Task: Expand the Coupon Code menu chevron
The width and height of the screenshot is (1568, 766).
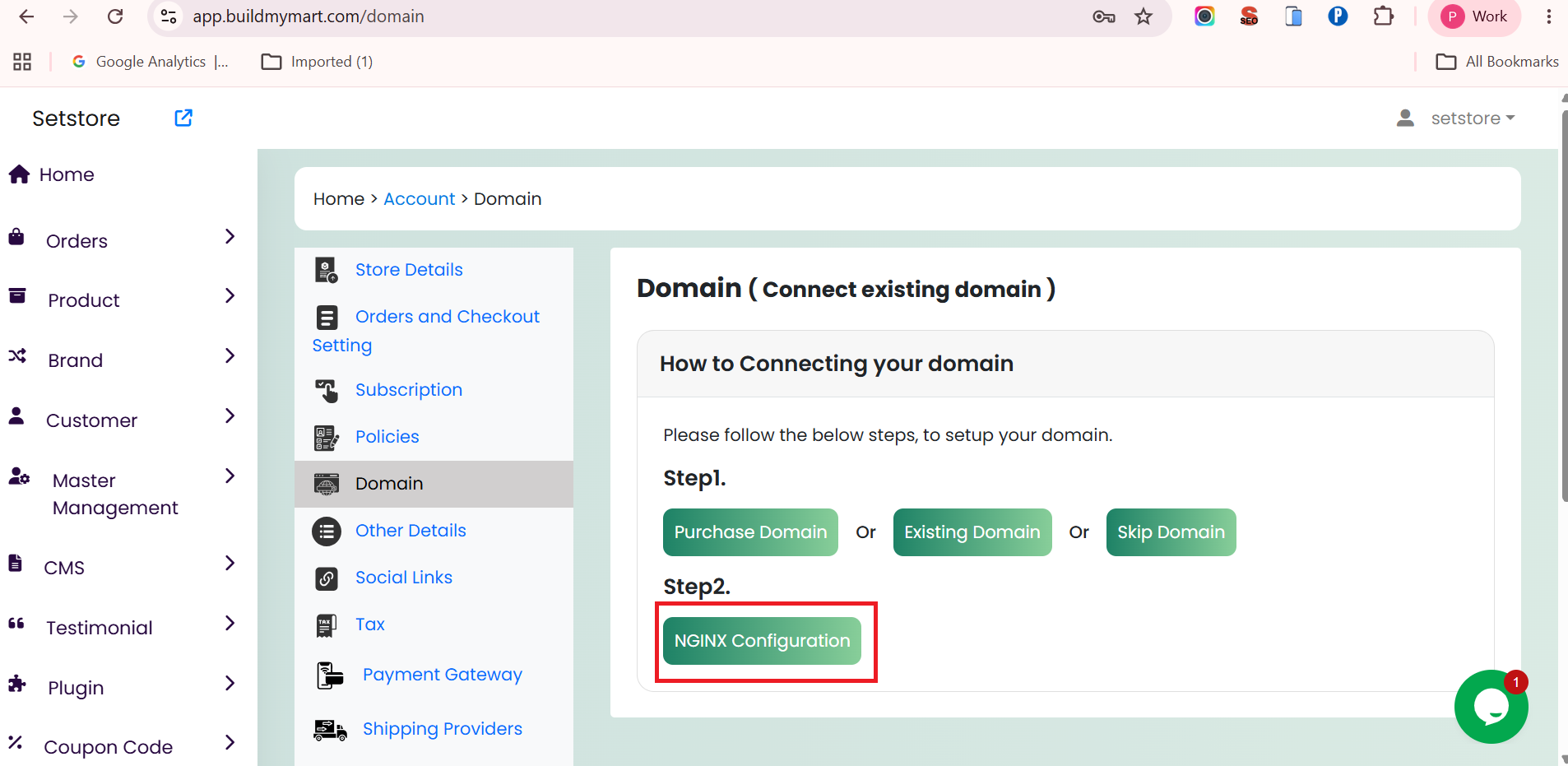Action: pyautogui.click(x=230, y=743)
